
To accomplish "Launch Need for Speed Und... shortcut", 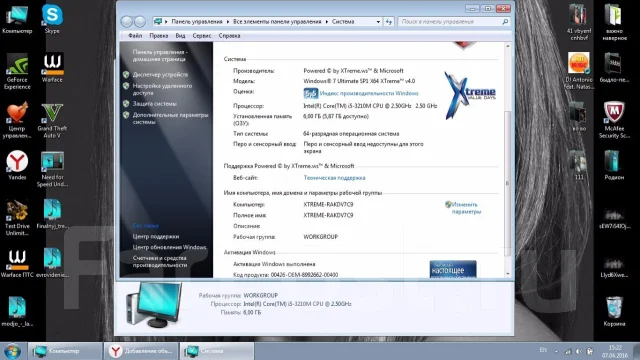I will (x=52, y=169).
